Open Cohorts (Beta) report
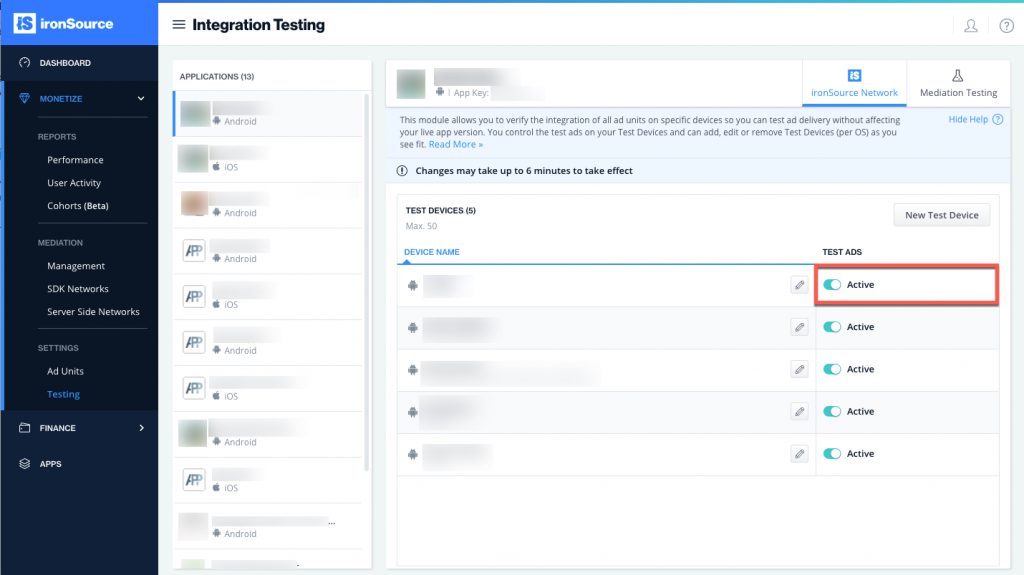The width and height of the screenshot is (1024, 575). click(x=78, y=206)
